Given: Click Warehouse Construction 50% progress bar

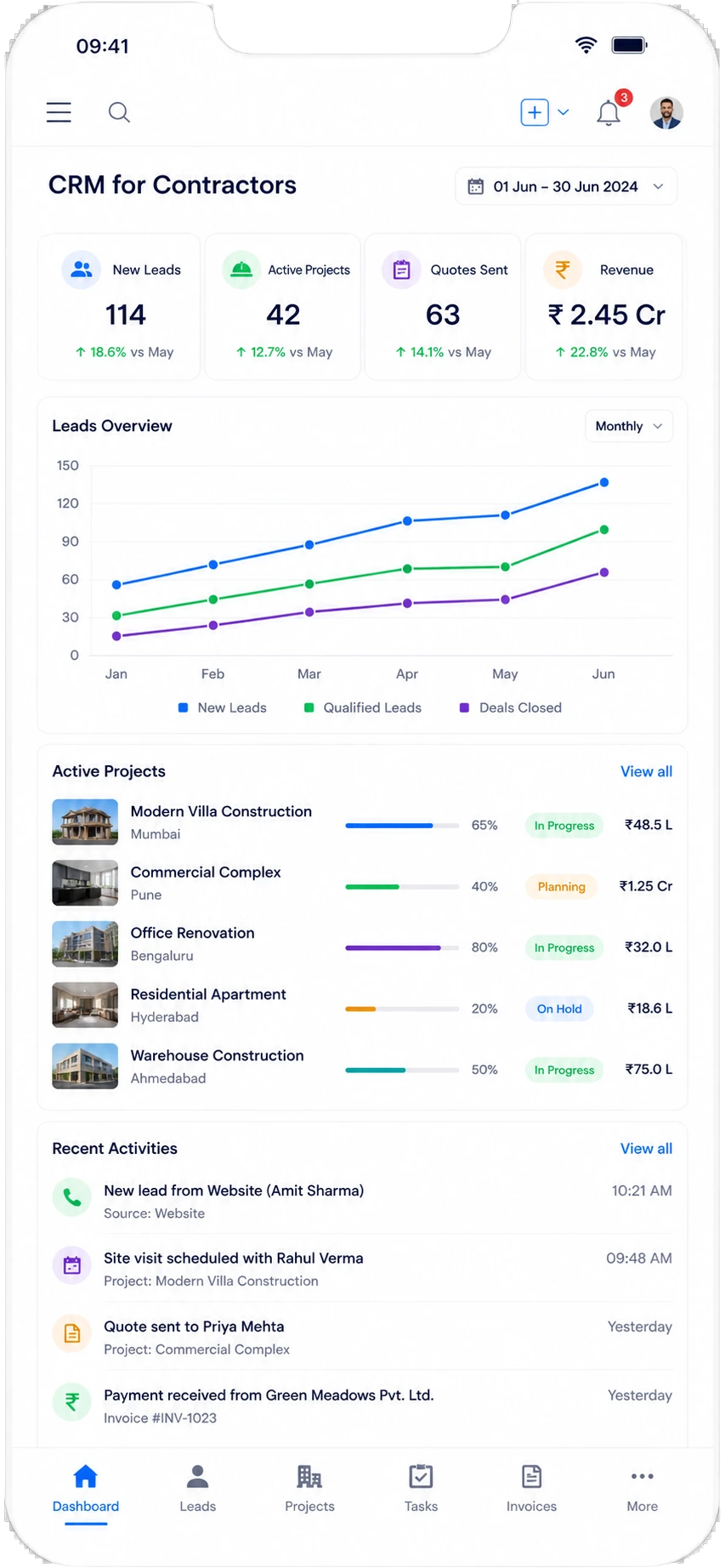Looking at the screenshot, I should click(403, 1071).
